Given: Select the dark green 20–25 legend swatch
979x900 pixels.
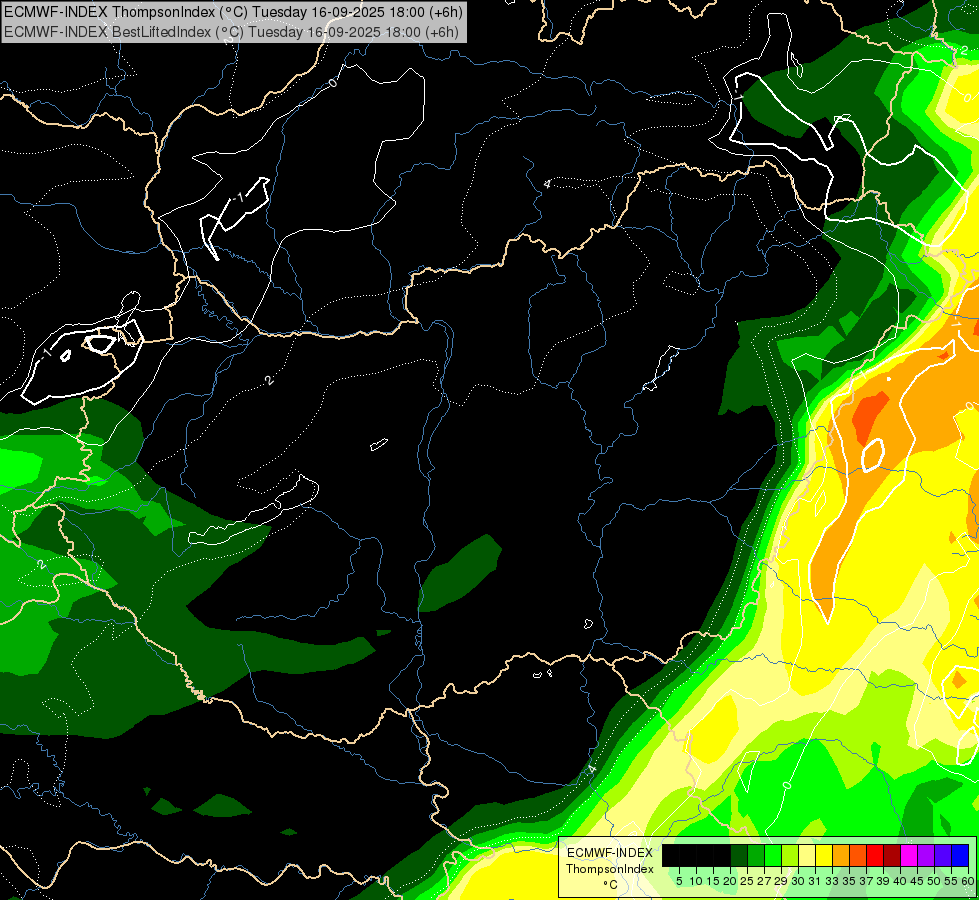Looking at the screenshot, I should coord(739,856).
